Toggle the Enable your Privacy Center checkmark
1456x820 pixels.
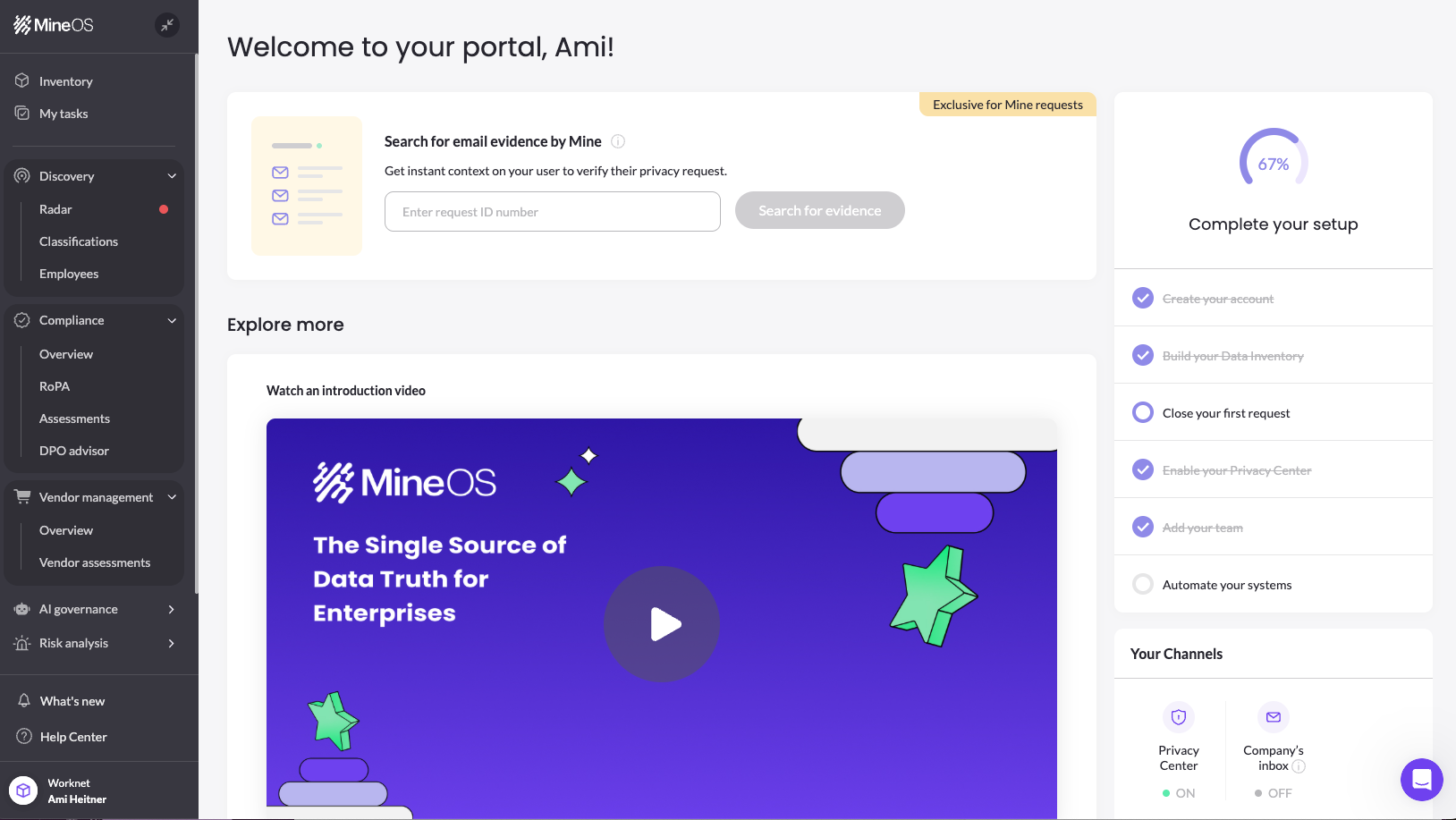click(x=1143, y=469)
